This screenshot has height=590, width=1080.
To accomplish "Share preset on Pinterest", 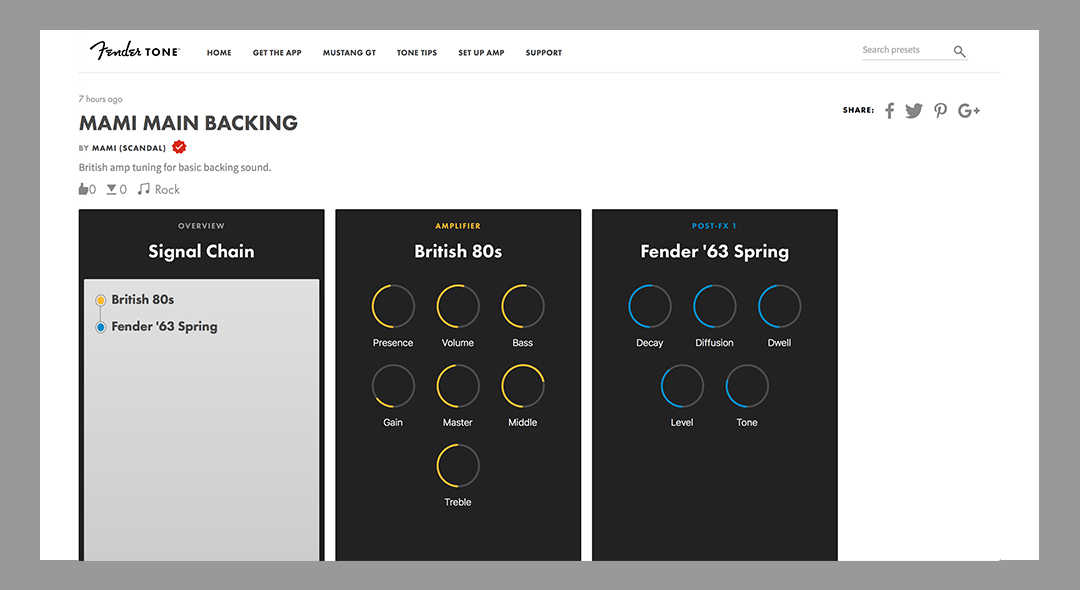I will click(x=940, y=110).
